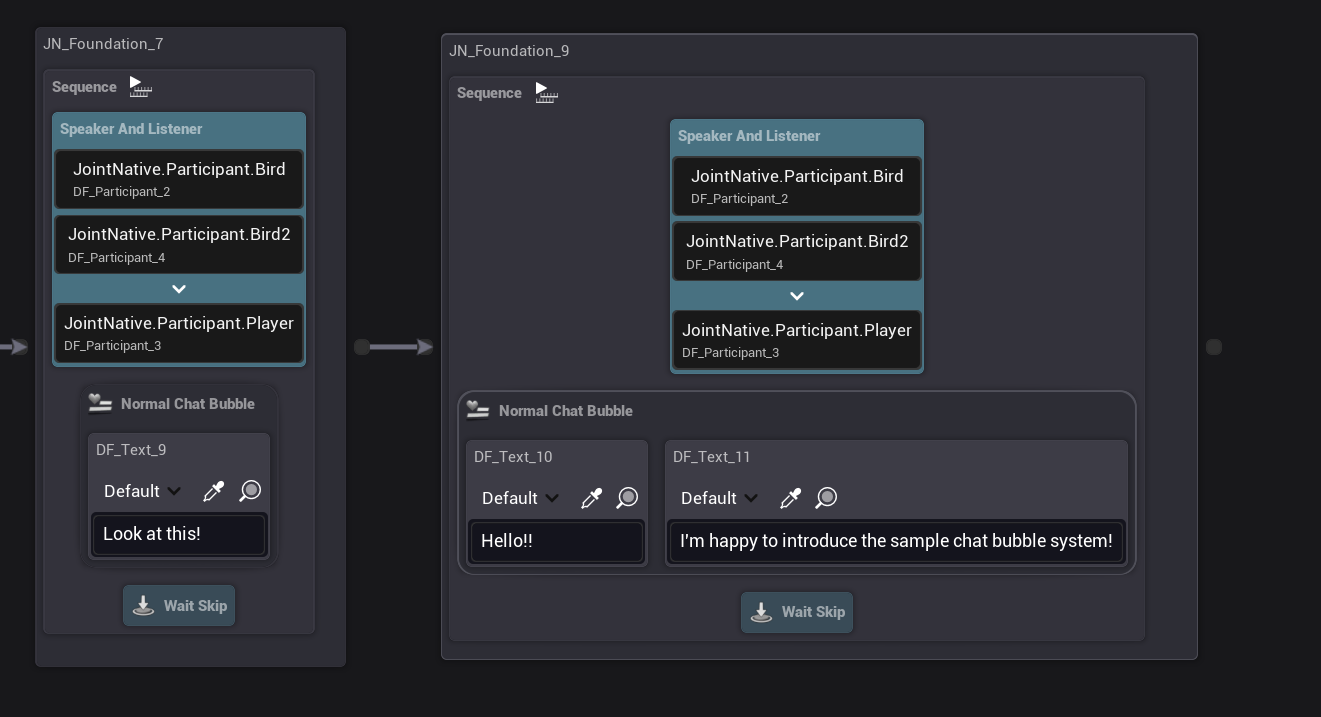Open the Default dropdown in DF_Text_10

520,498
